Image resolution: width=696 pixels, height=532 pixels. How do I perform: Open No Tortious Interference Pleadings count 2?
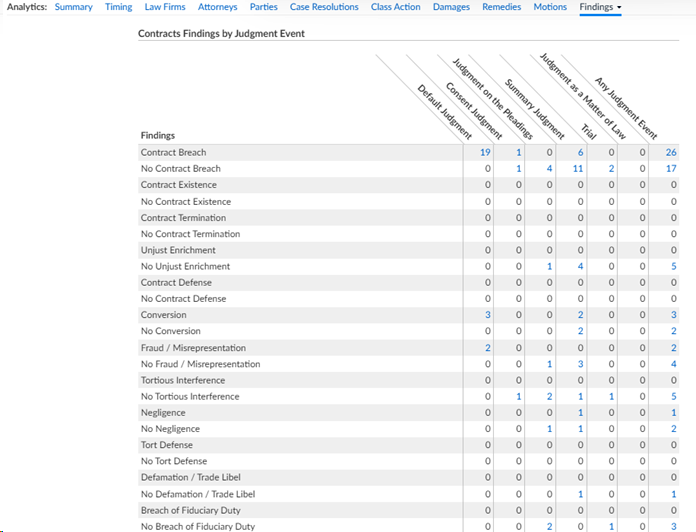pos(550,397)
